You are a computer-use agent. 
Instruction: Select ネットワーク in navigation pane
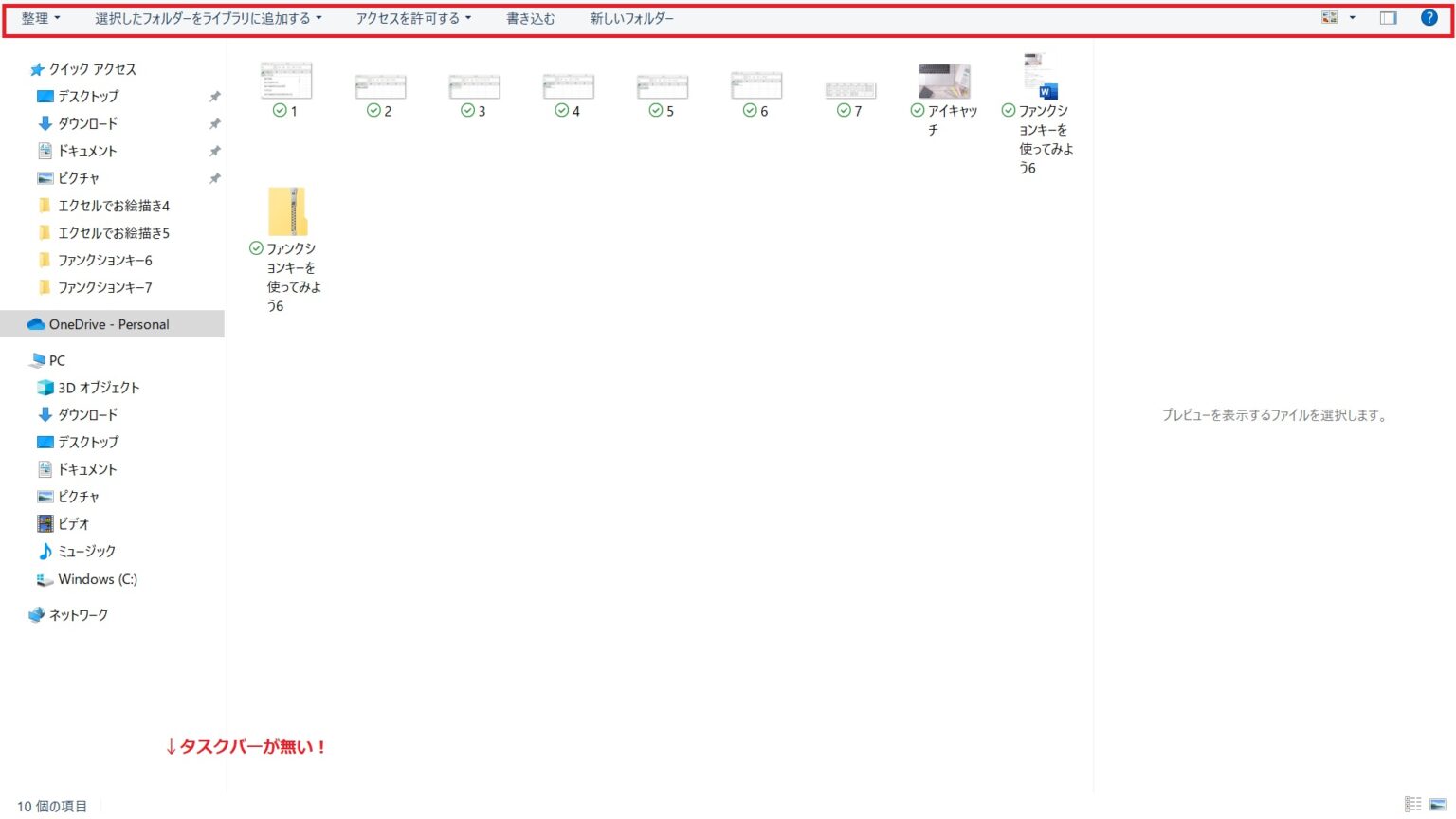78,615
